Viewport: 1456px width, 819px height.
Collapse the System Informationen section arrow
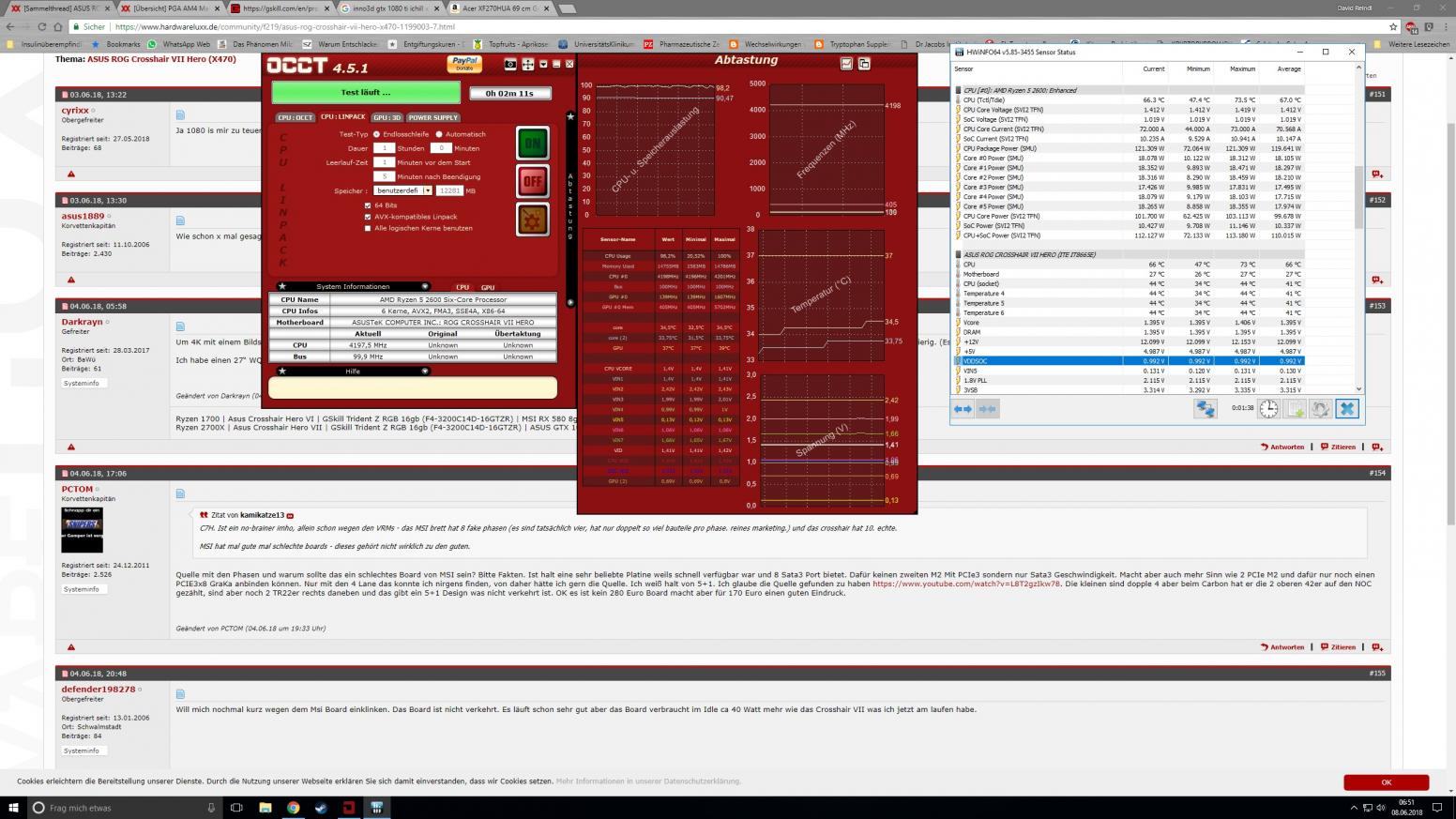(x=425, y=286)
